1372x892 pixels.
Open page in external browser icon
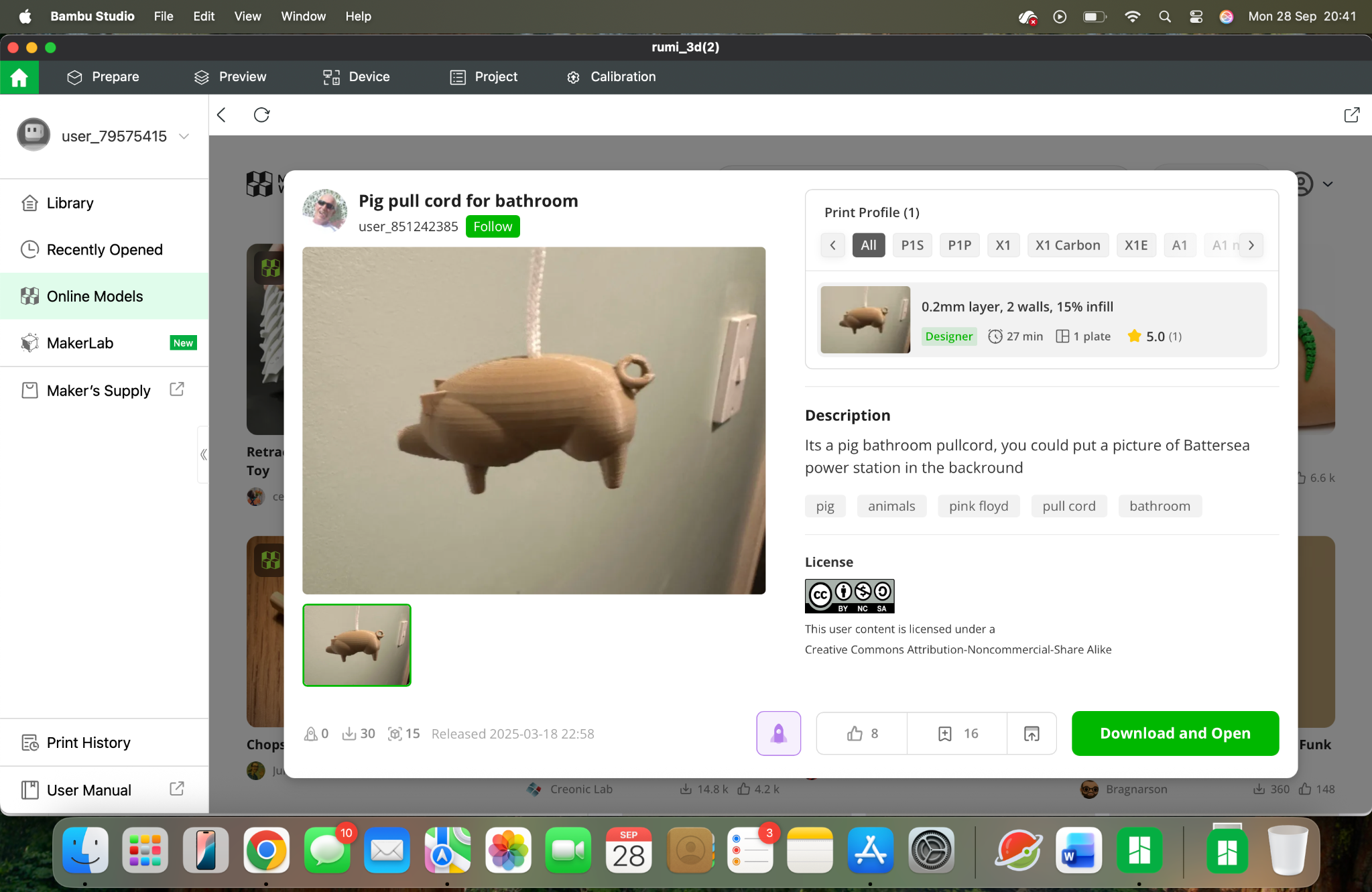(x=1352, y=115)
